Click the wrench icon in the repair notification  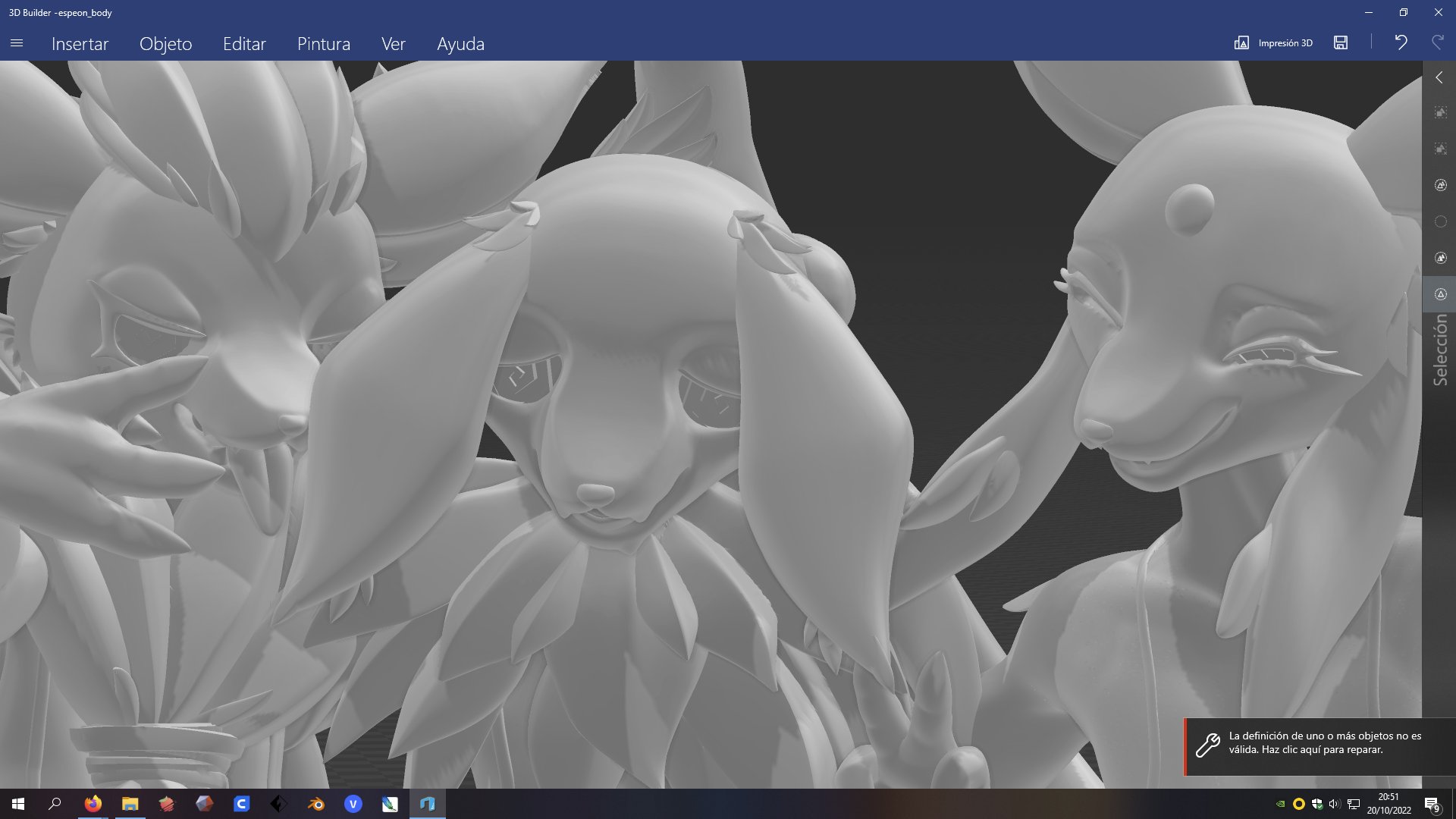(x=1207, y=745)
